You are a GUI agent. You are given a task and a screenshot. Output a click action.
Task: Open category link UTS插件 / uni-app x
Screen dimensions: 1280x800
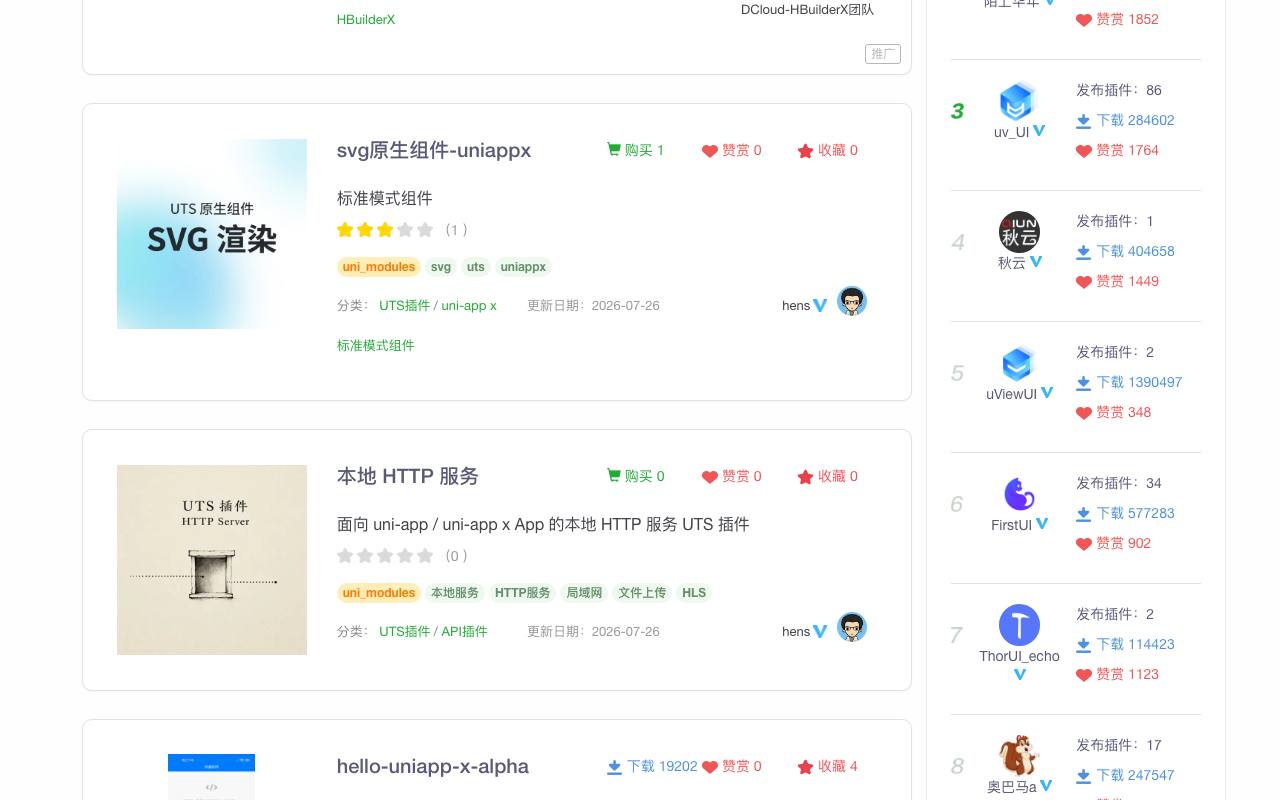[438, 305]
